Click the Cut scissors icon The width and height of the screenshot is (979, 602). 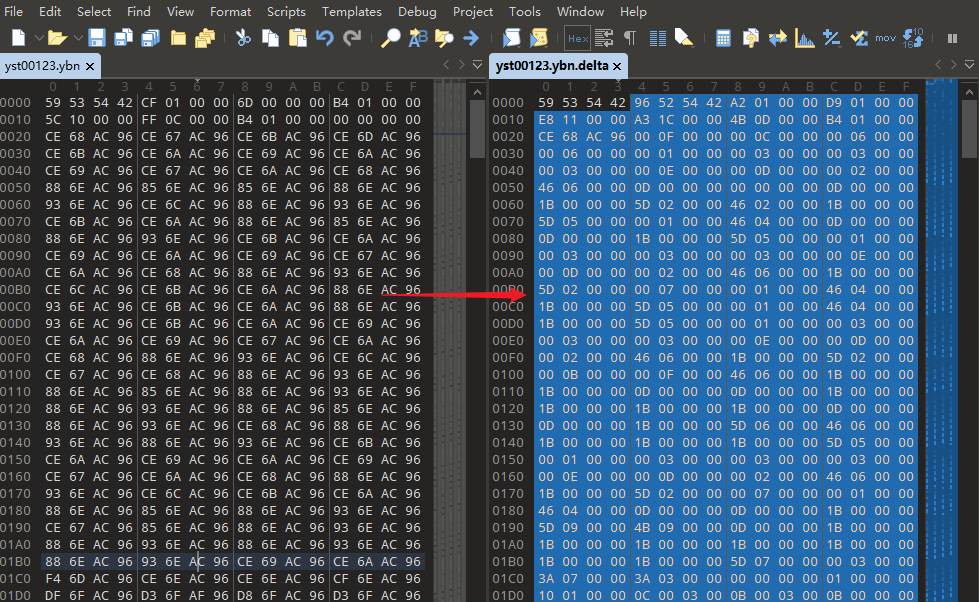pyautogui.click(x=243, y=38)
